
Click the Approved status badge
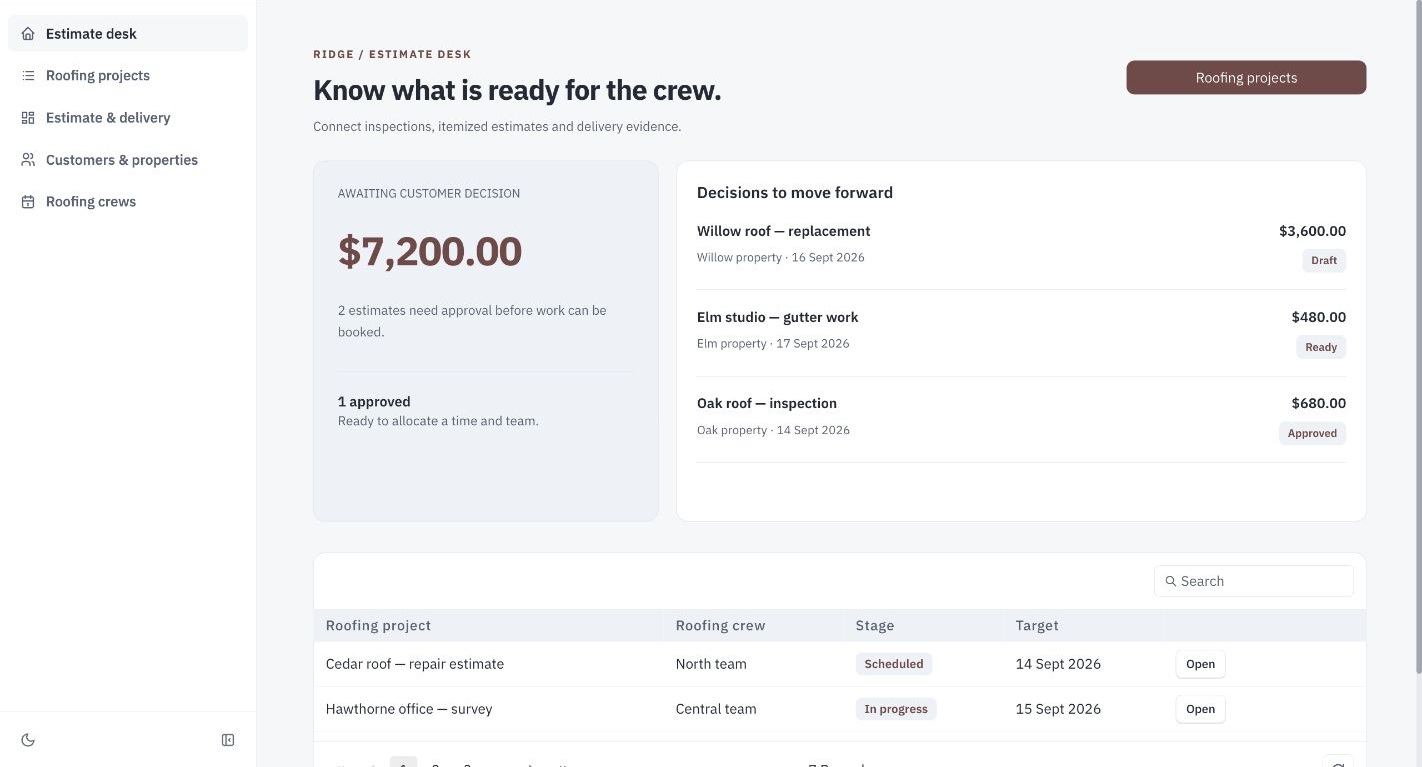[1312, 433]
